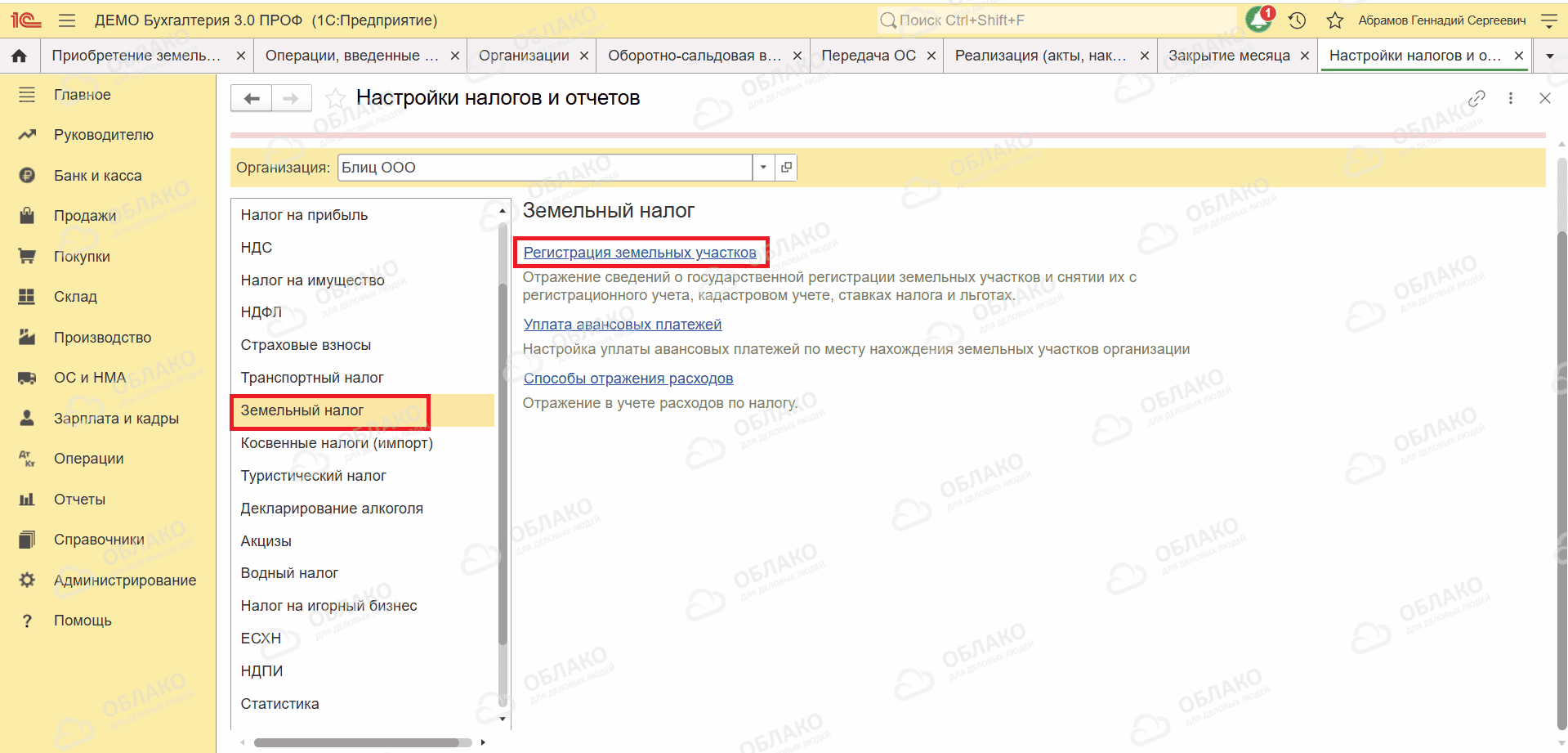The height and width of the screenshot is (753, 1568).
Task: Select ЕСХН in the tax list
Action: (x=364, y=639)
